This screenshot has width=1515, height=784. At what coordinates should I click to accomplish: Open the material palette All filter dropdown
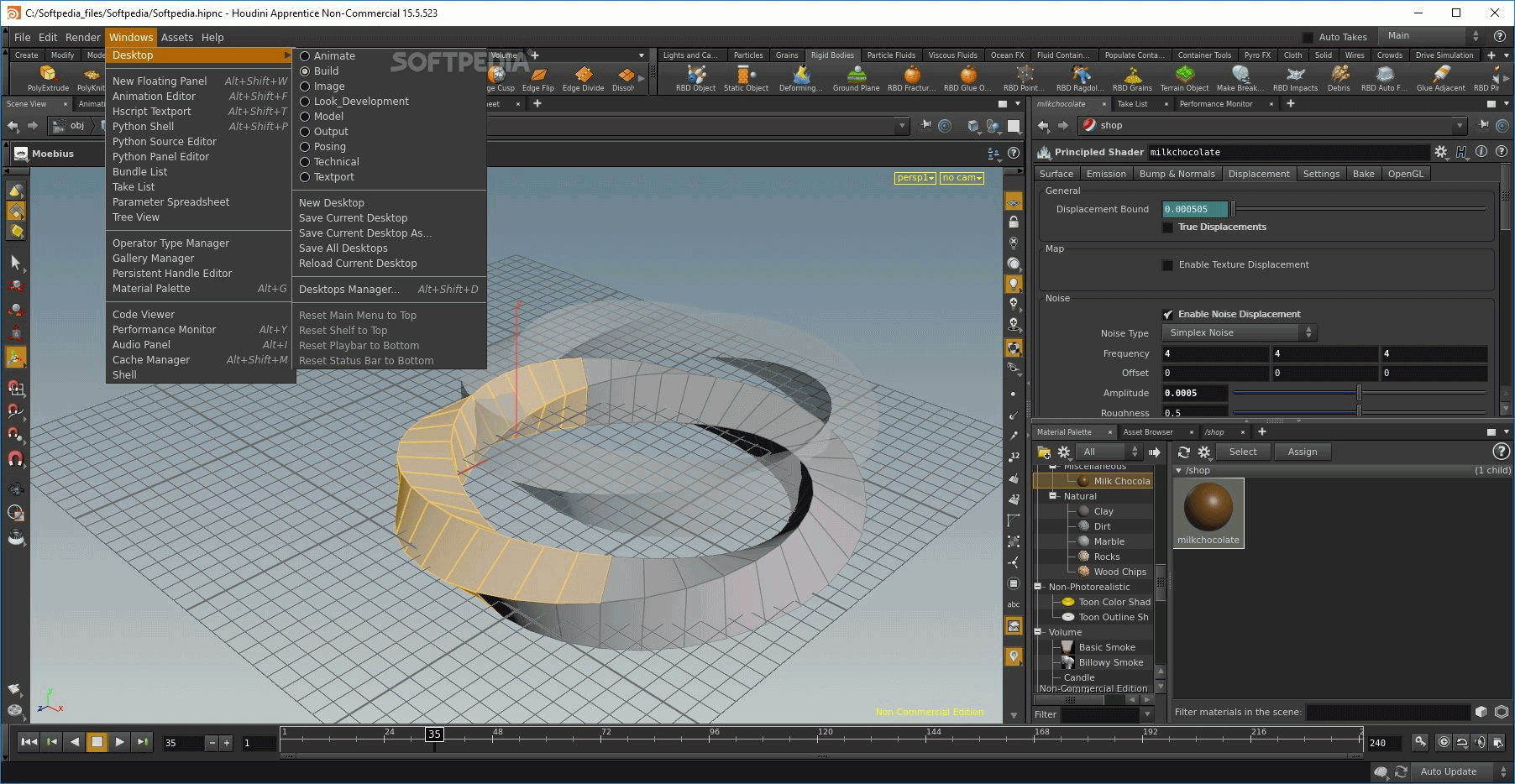pos(1109,452)
